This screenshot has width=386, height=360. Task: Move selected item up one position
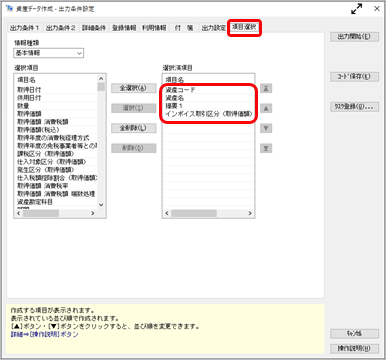pos(266,108)
